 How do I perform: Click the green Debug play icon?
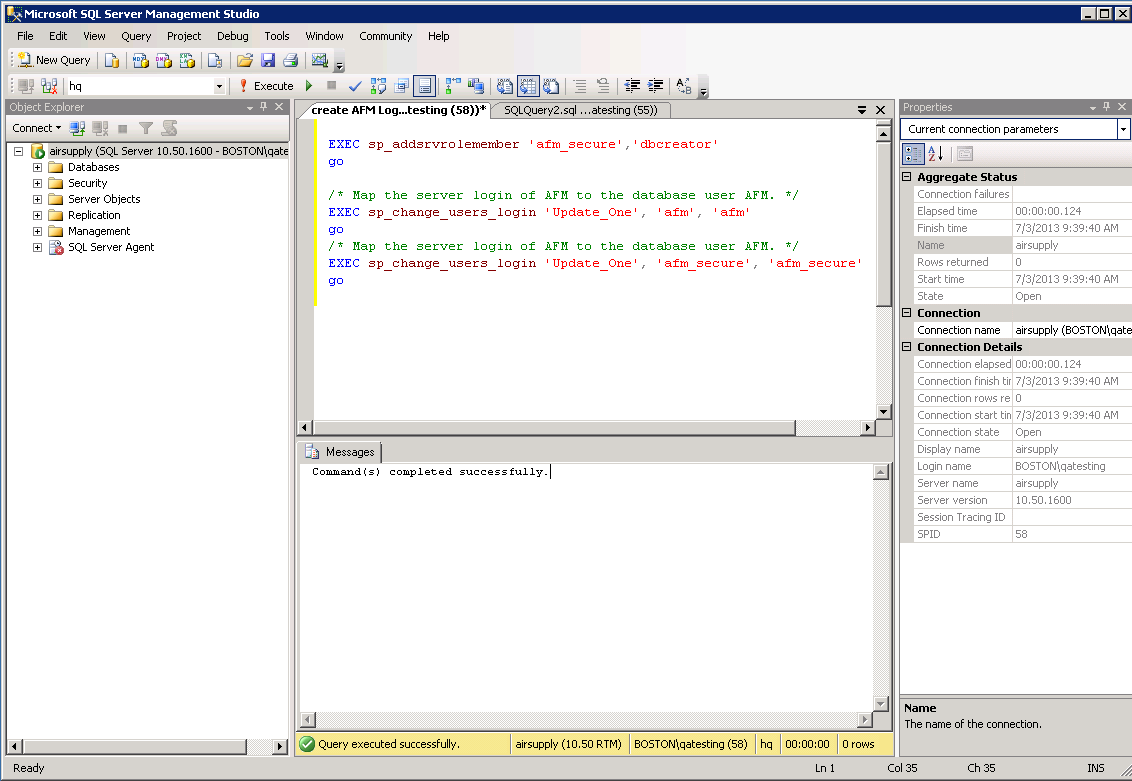pos(309,86)
